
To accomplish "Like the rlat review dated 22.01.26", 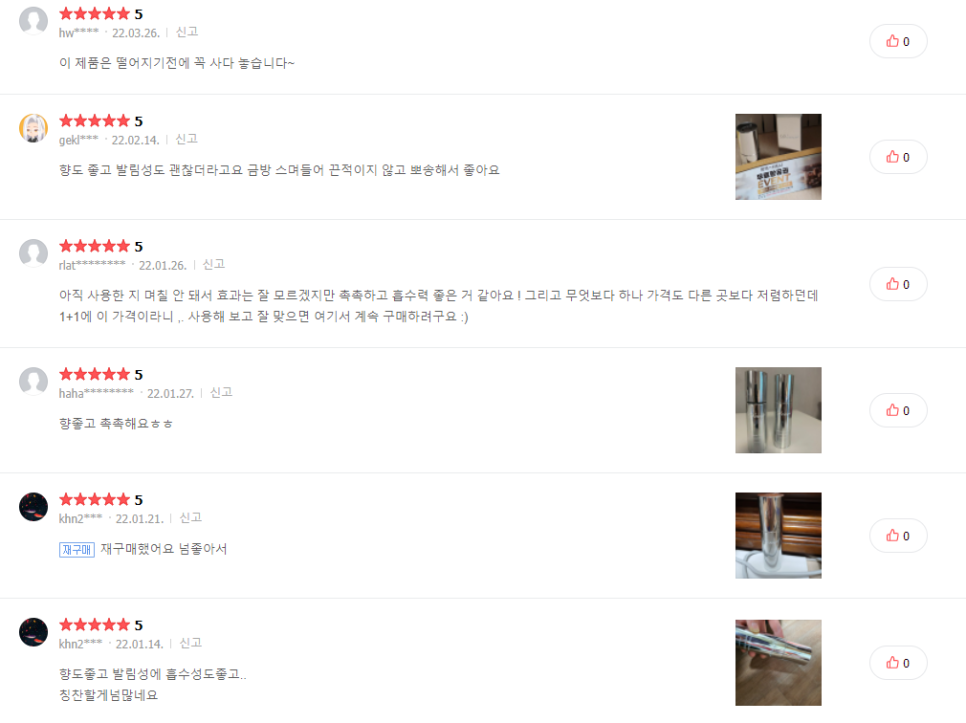I will coord(898,284).
